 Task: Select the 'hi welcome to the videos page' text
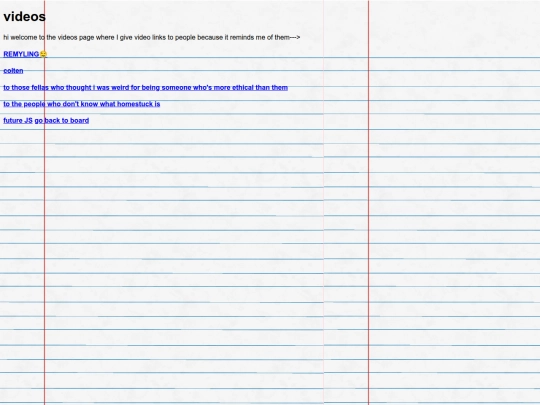152,37
